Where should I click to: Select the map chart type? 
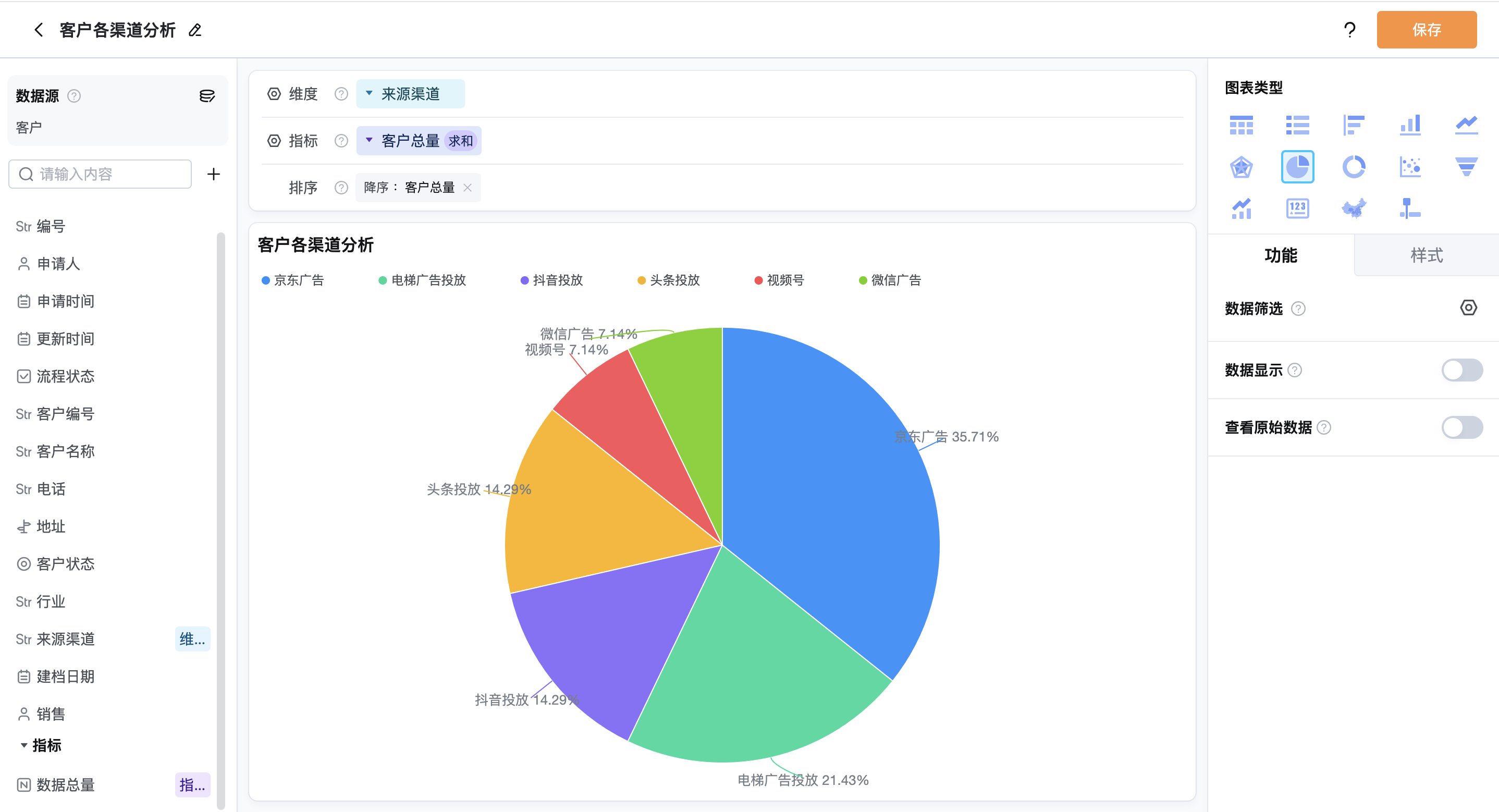1354,208
